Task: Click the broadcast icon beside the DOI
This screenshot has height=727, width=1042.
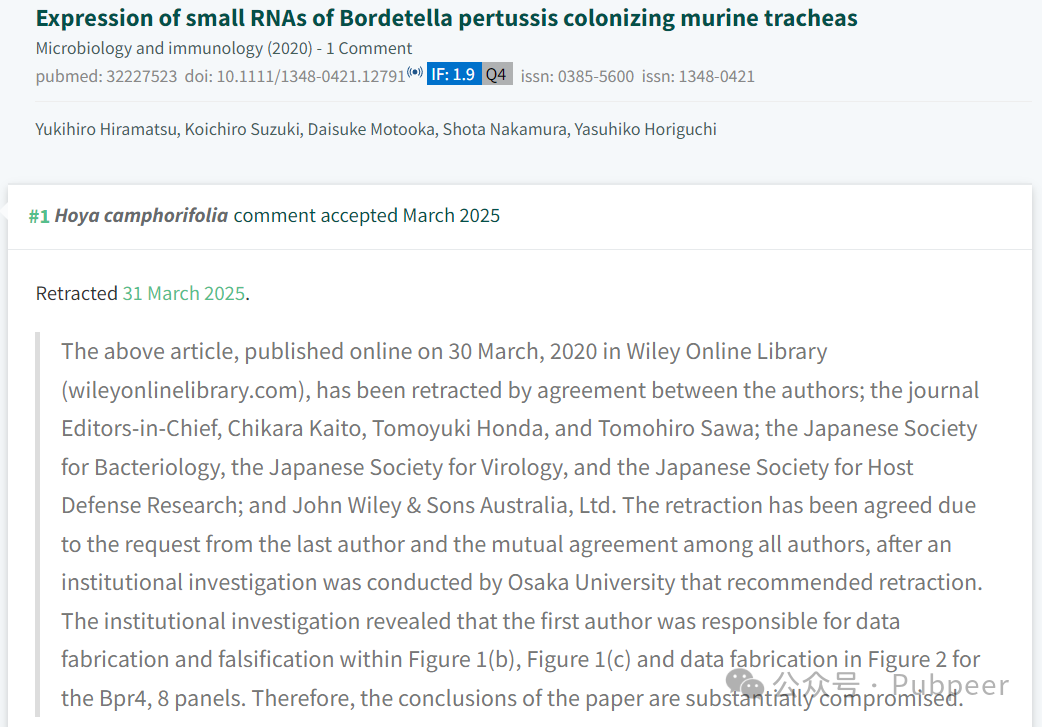Action: [x=415, y=72]
